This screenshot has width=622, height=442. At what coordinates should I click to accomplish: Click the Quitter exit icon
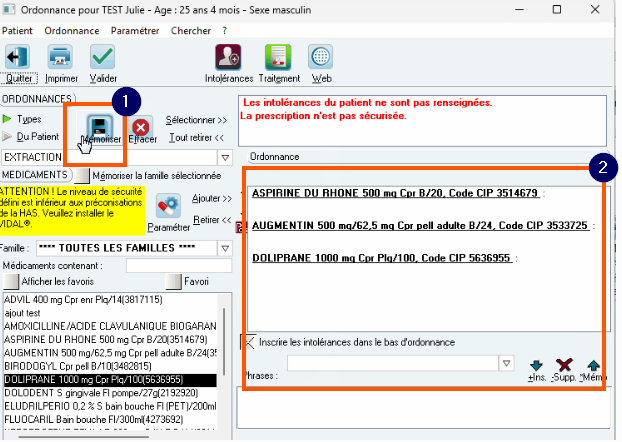(17, 57)
